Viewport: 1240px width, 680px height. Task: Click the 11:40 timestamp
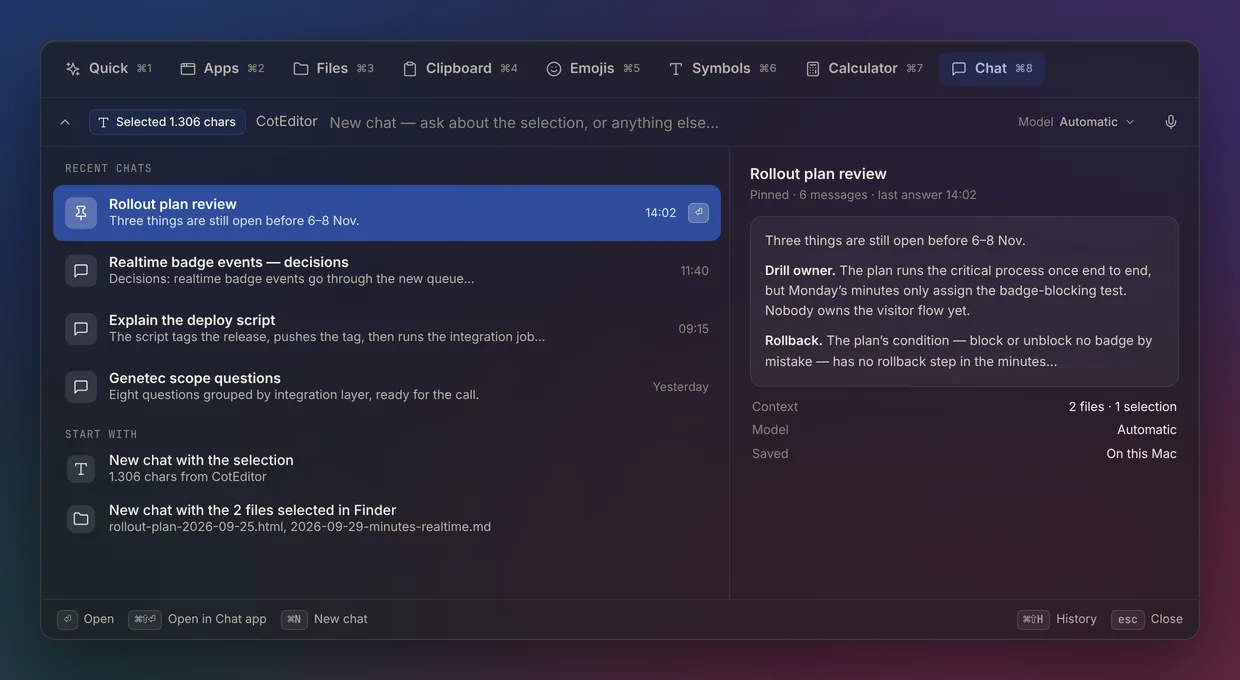(694, 271)
